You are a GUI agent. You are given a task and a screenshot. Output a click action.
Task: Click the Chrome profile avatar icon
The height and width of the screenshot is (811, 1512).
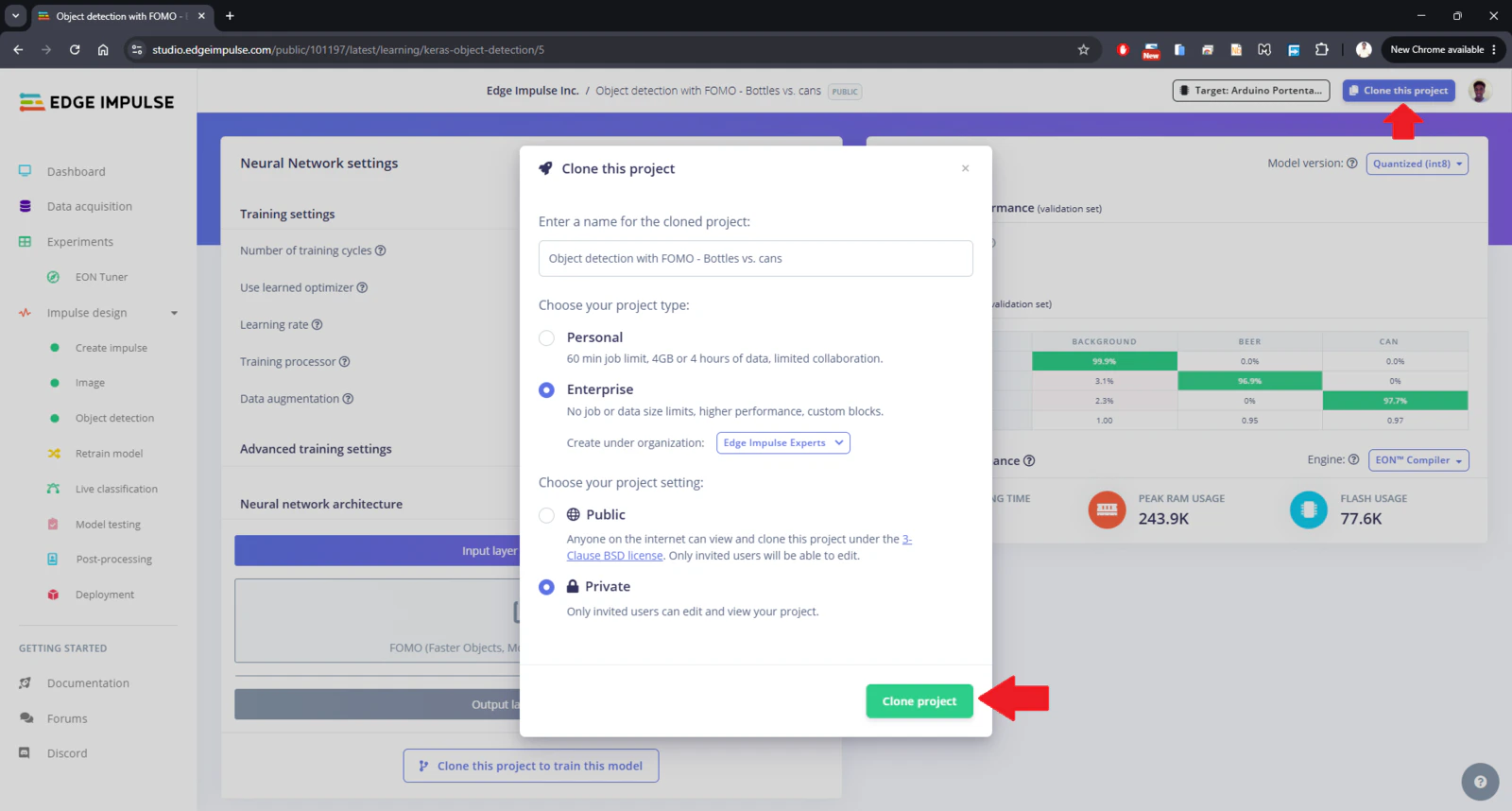point(1363,49)
